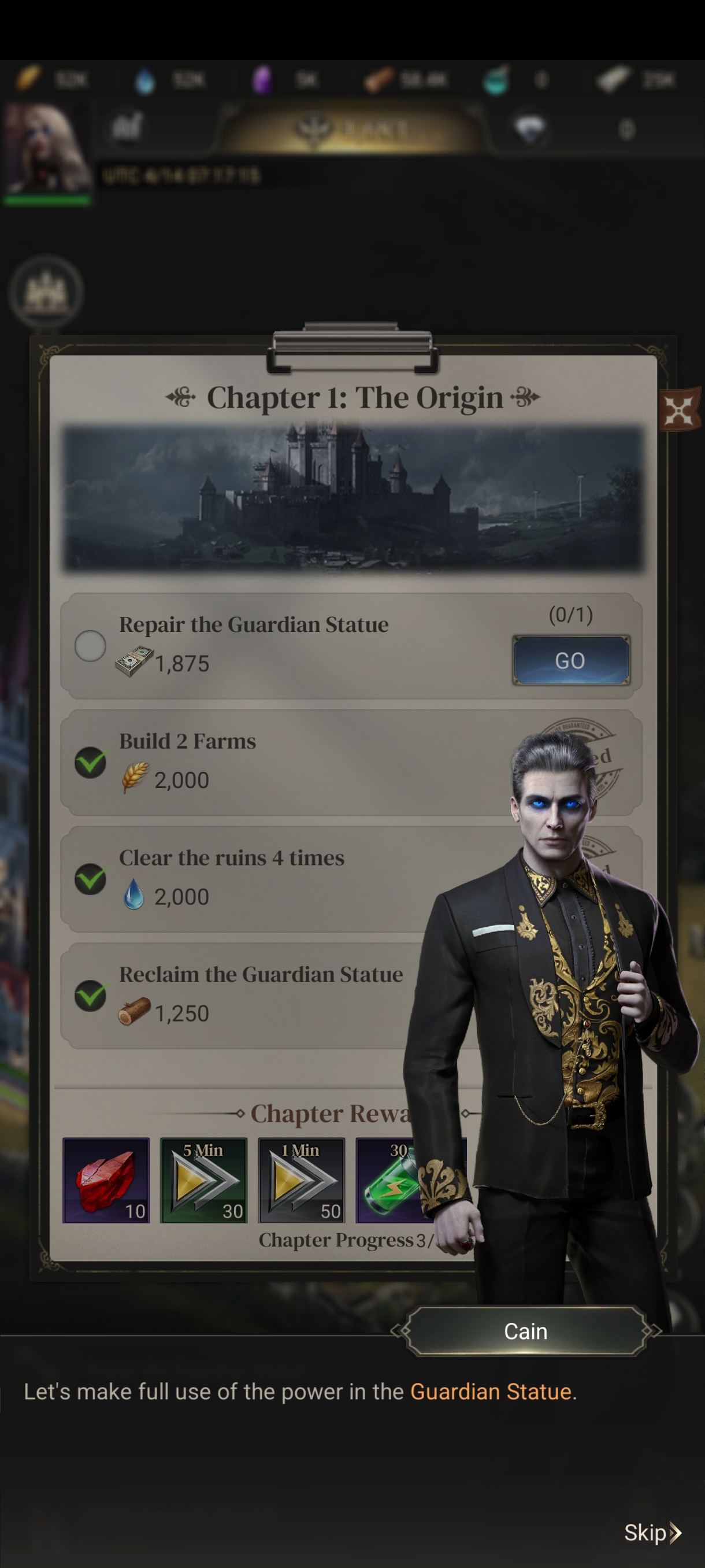Click the checkmark beside Clear the ruins 4 times
The height and width of the screenshot is (1568, 705).
(x=90, y=878)
